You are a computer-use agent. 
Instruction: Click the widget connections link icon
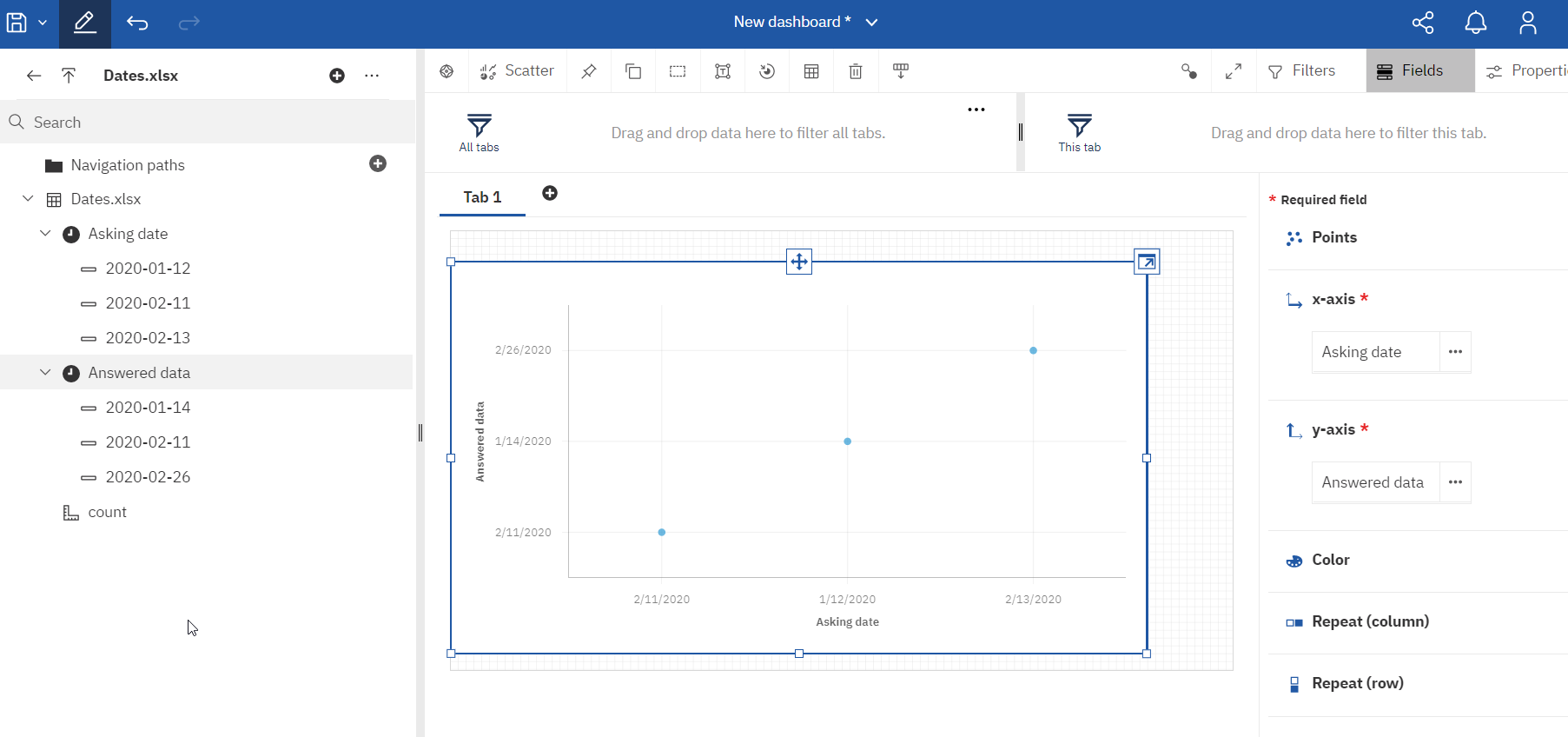[x=1189, y=71]
